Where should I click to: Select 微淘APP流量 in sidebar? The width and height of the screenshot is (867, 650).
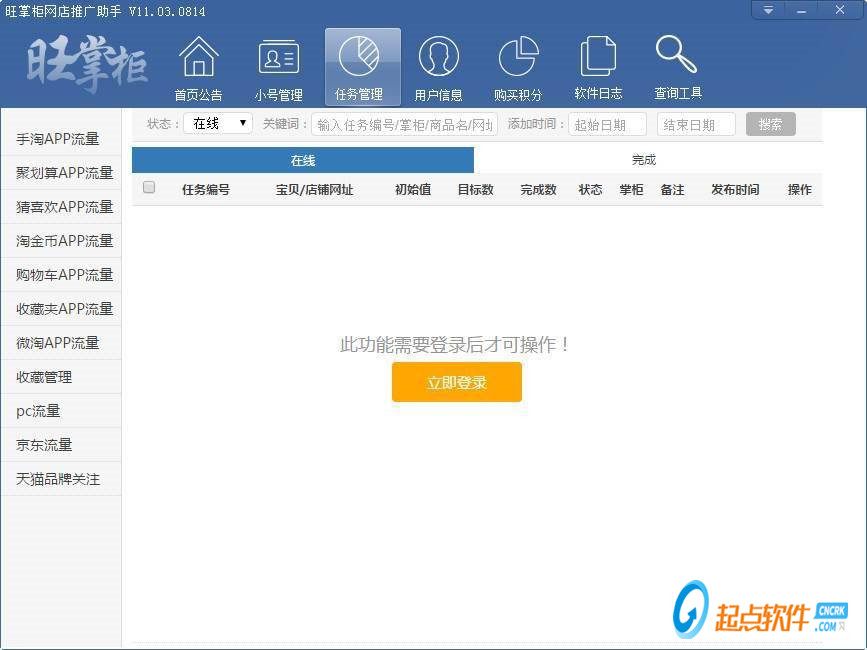click(61, 343)
